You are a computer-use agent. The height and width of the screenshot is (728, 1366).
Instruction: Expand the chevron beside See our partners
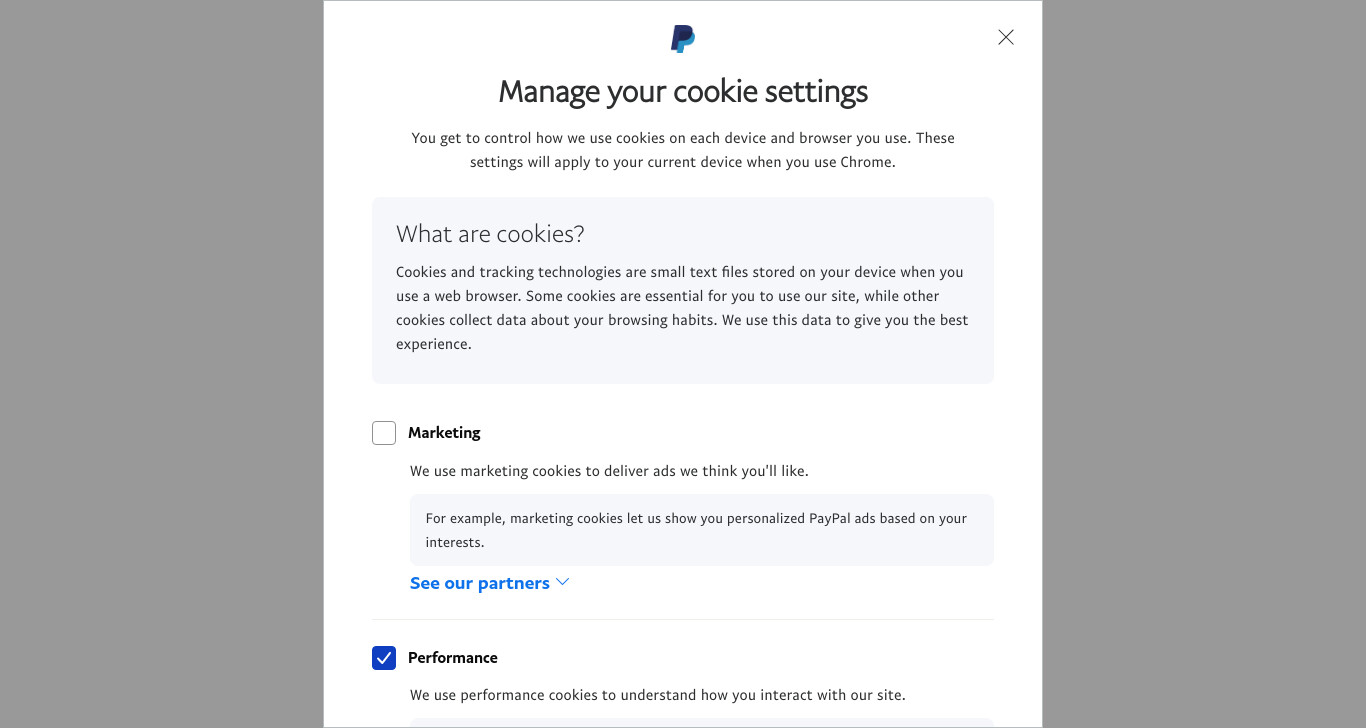pyautogui.click(x=562, y=582)
